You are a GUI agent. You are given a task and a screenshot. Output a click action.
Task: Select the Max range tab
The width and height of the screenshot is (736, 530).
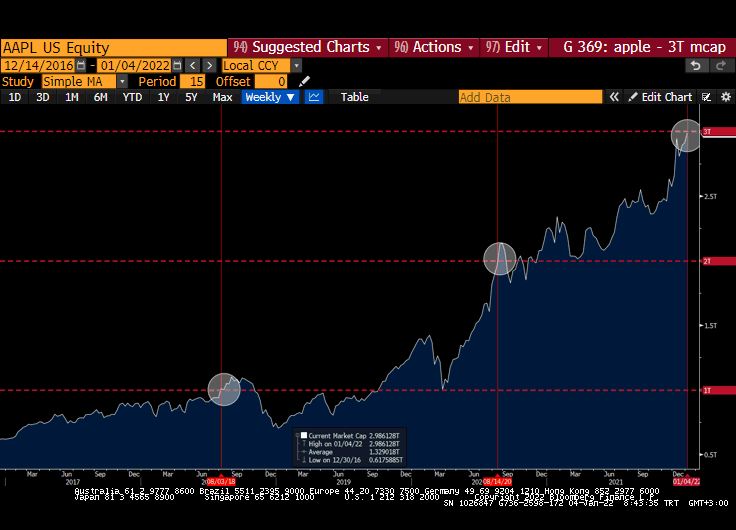pyautogui.click(x=222, y=97)
